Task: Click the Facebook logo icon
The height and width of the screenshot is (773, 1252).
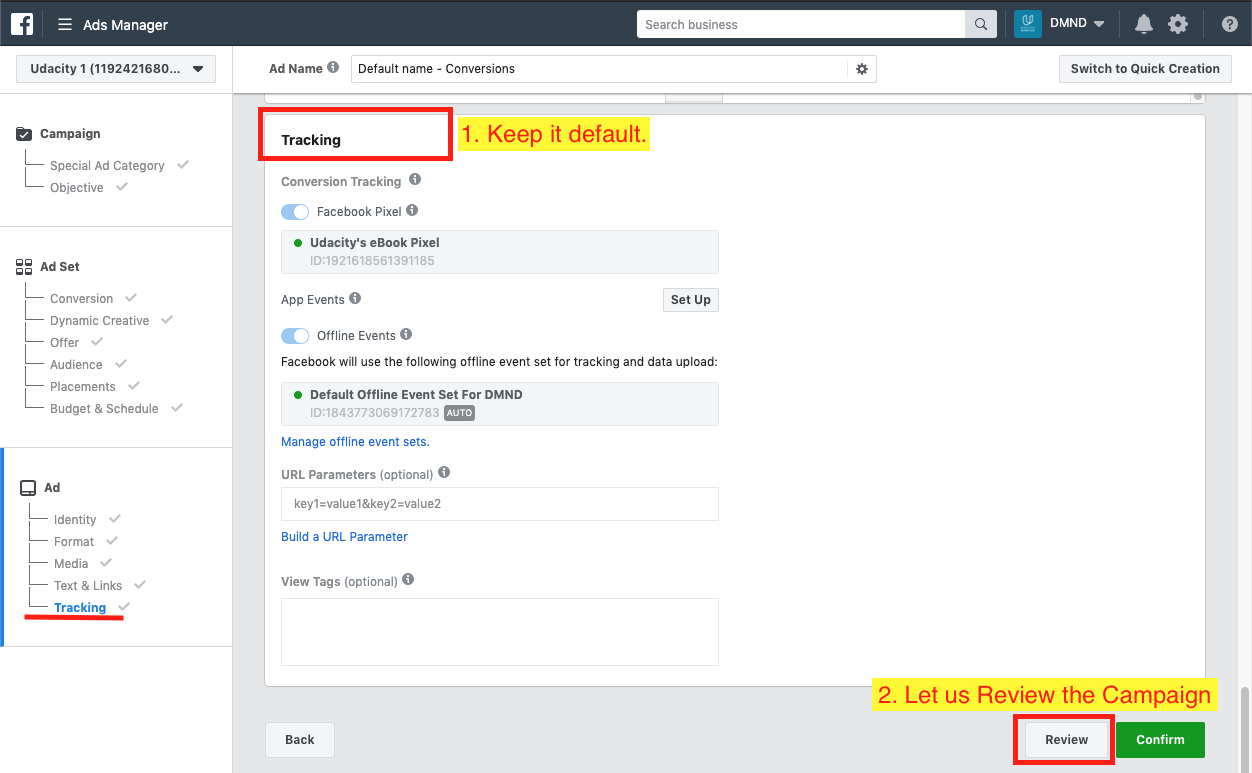Action: [x=22, y=24]
